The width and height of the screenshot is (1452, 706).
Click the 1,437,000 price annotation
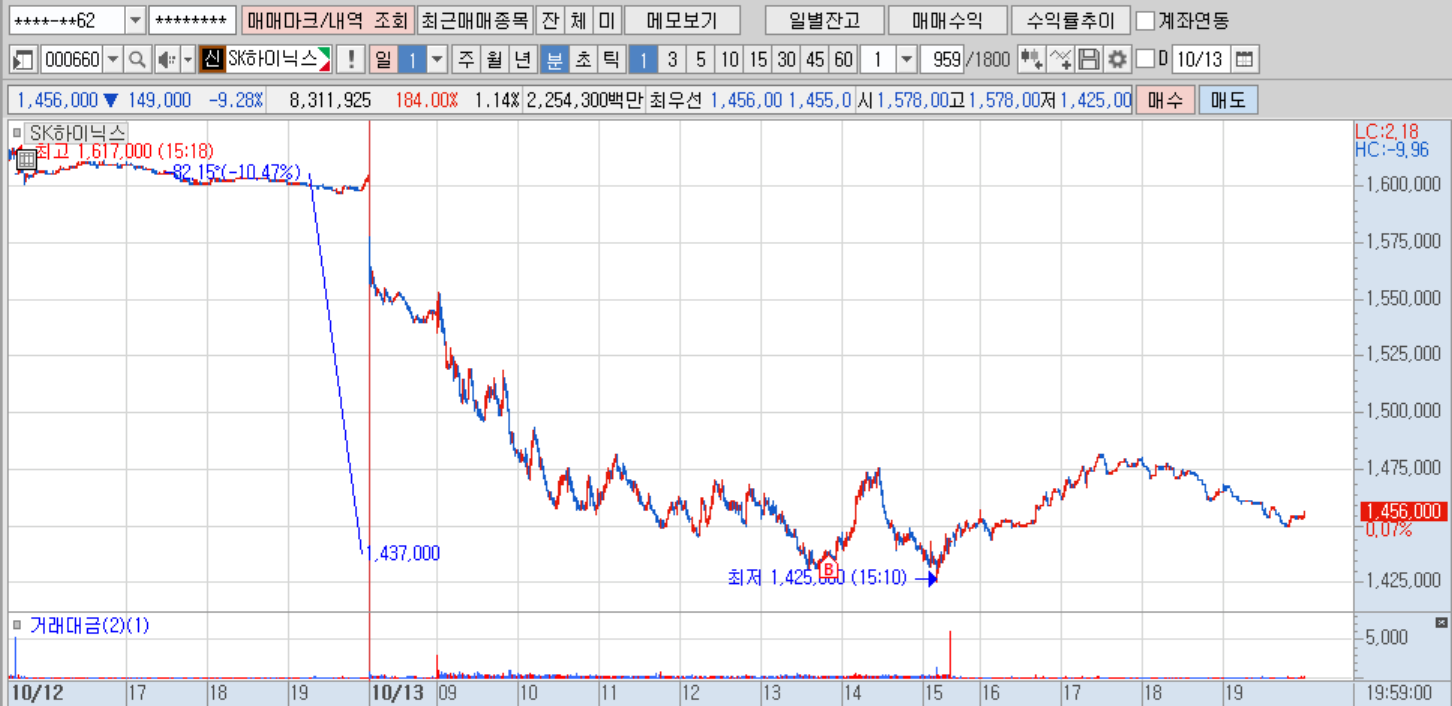coord(403,553)
